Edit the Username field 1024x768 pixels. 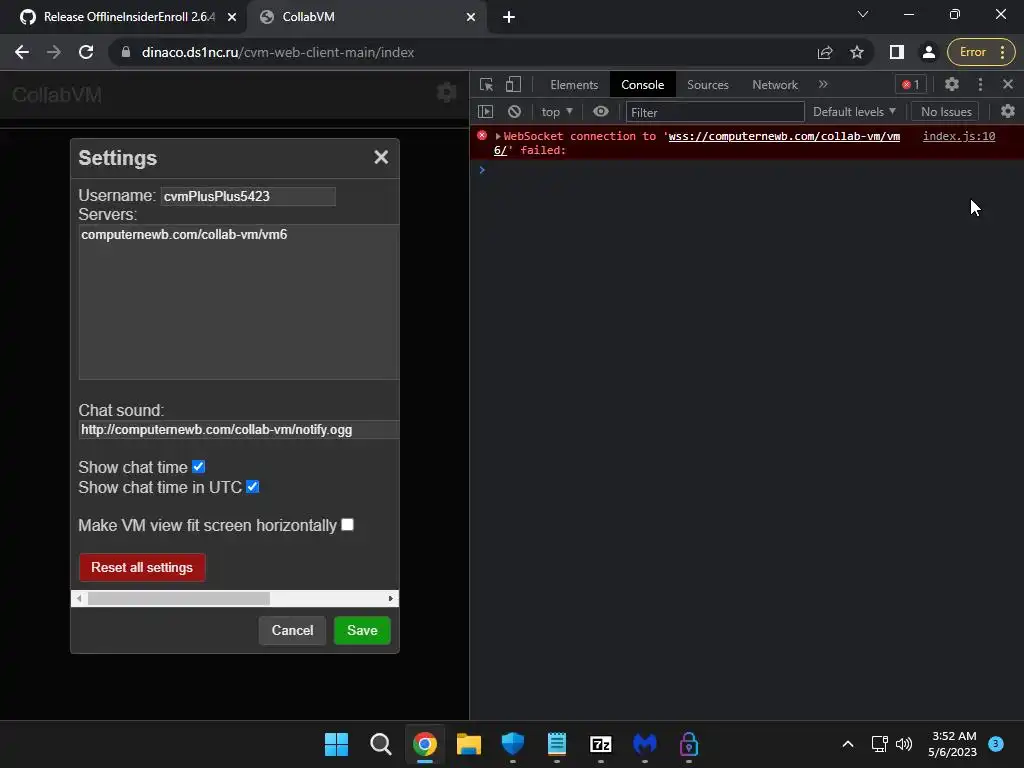tap(248, 196)
